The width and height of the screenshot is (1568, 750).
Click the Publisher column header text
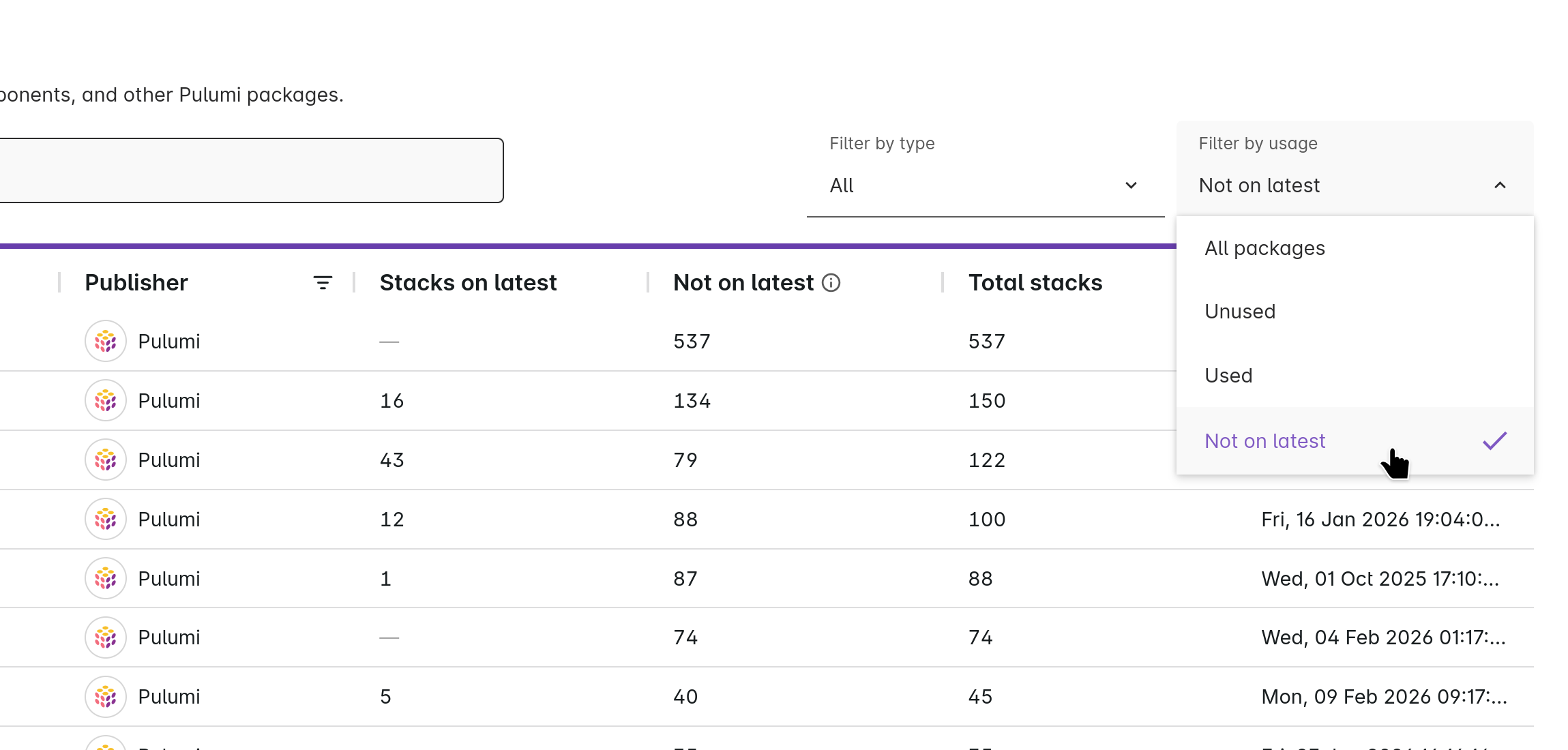pyautogui.click(x=136, y=282)
